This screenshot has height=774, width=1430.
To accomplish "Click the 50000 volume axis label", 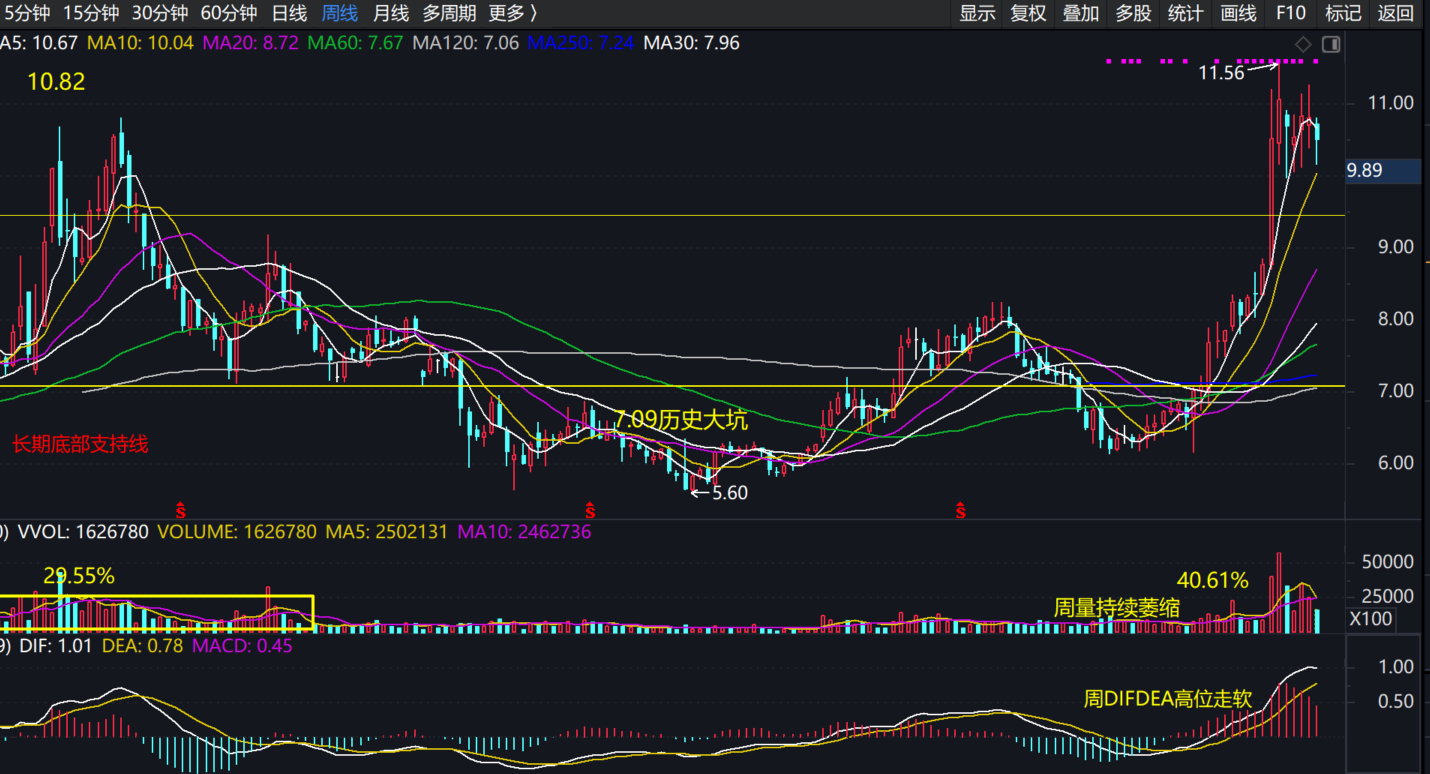I will [1388, 563].
